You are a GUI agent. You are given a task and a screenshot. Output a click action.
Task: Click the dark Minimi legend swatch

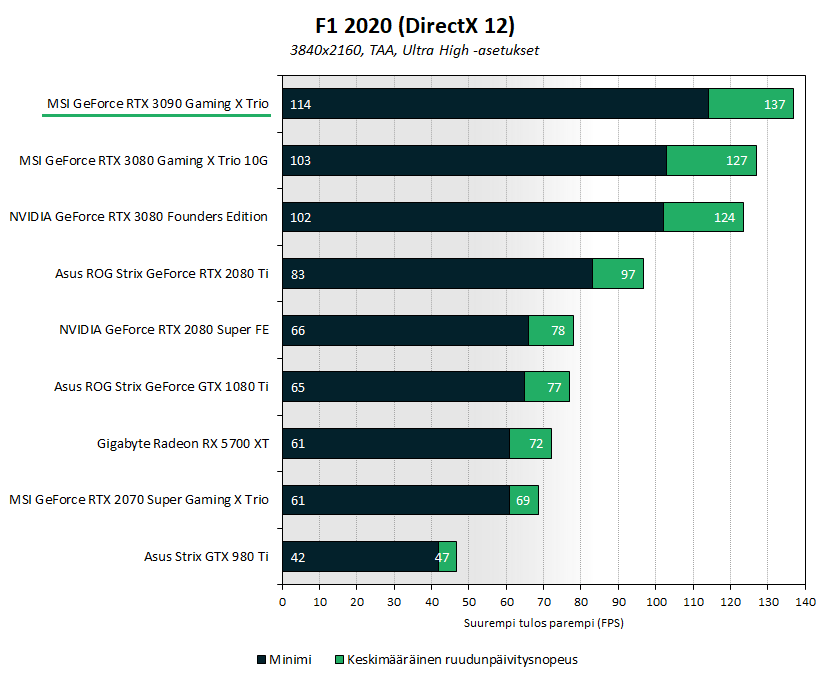(262, 660)
